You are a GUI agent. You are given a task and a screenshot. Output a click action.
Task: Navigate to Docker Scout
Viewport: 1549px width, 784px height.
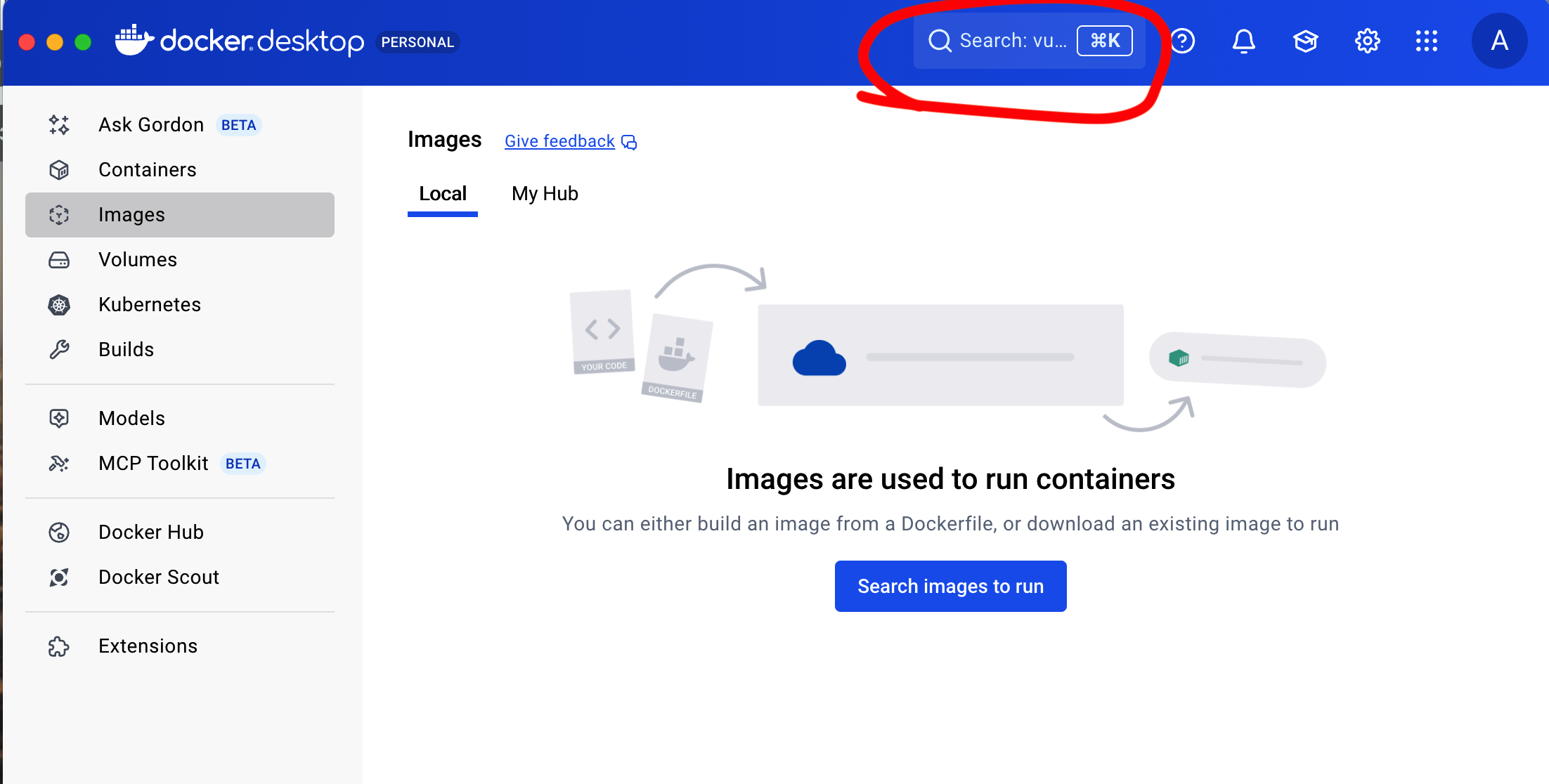158,577
